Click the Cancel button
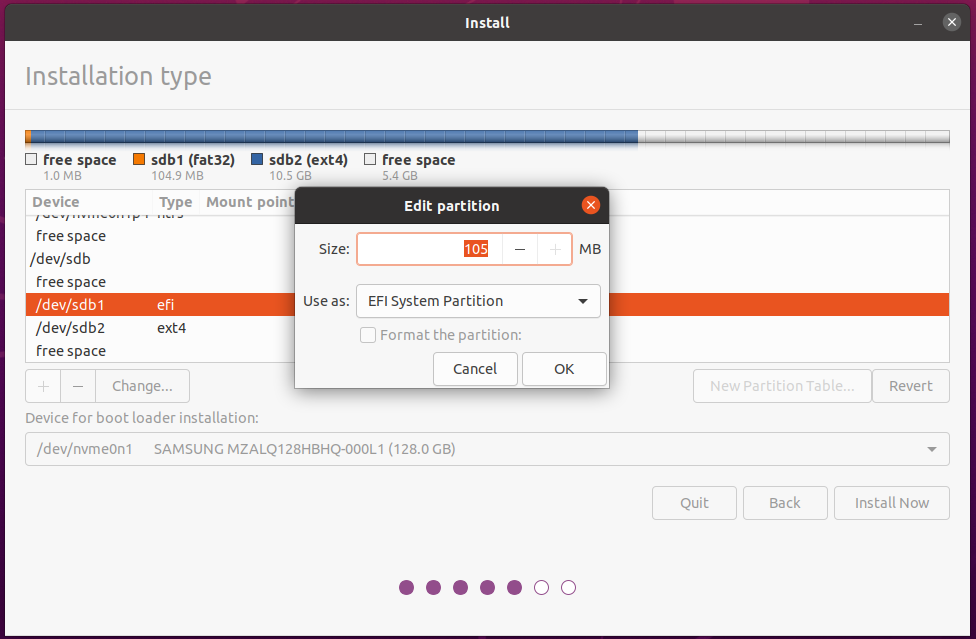The height and width of the screenshot is (639, 976). tap(475, 368)
